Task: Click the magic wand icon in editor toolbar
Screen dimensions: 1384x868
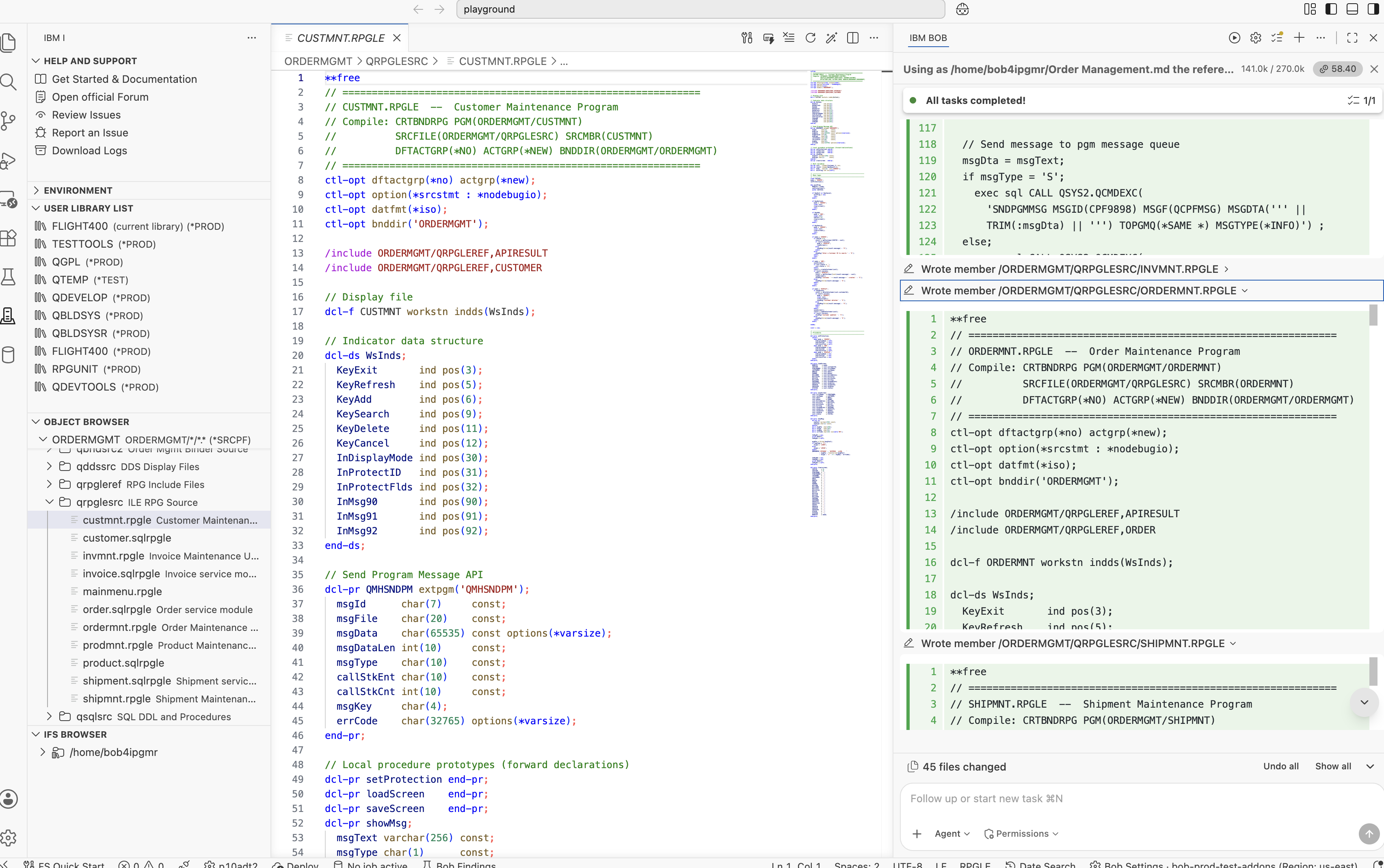Action: click(832, 38)
